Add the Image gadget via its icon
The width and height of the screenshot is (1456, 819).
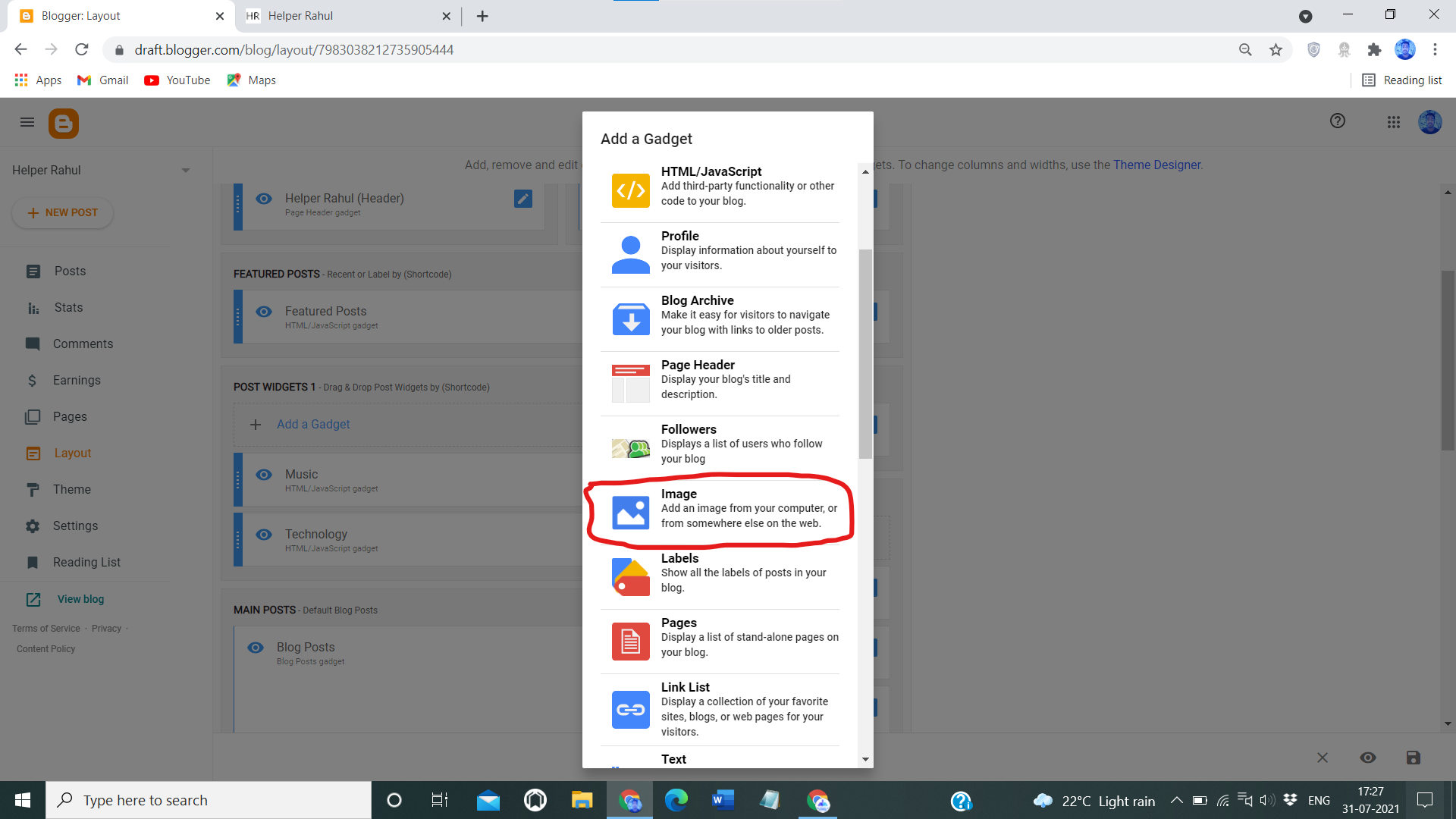(x=630, y=513)
